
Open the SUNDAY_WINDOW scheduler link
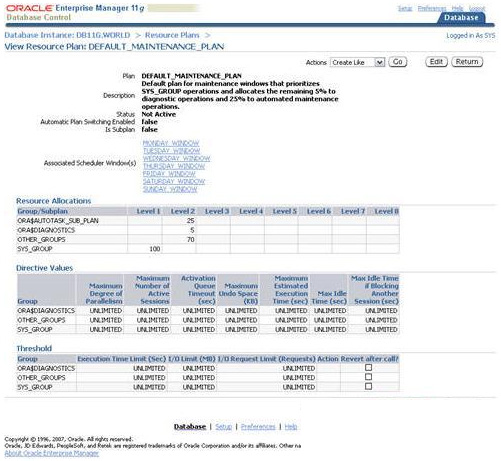pos(170,189)
